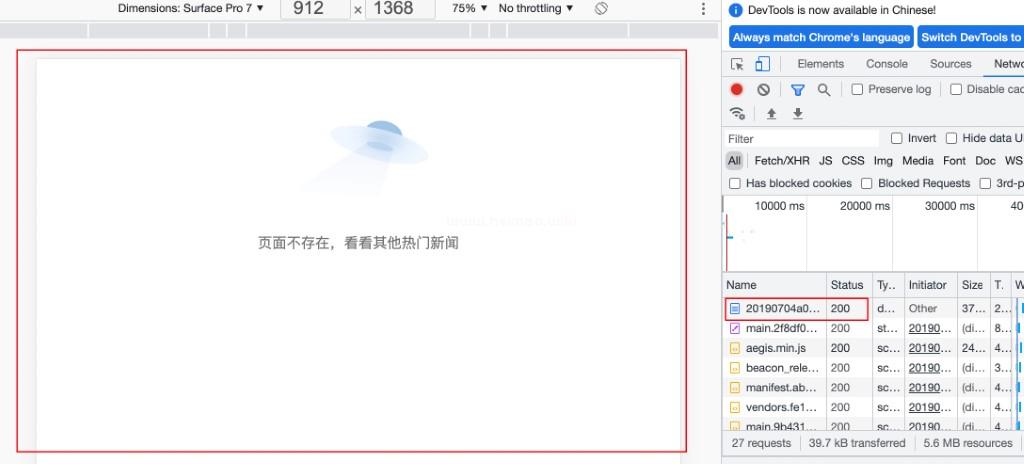This screenshot has width=1024, height=464.
Task: Click Always match Chrome's language button
Action: [x=821, y=37]
